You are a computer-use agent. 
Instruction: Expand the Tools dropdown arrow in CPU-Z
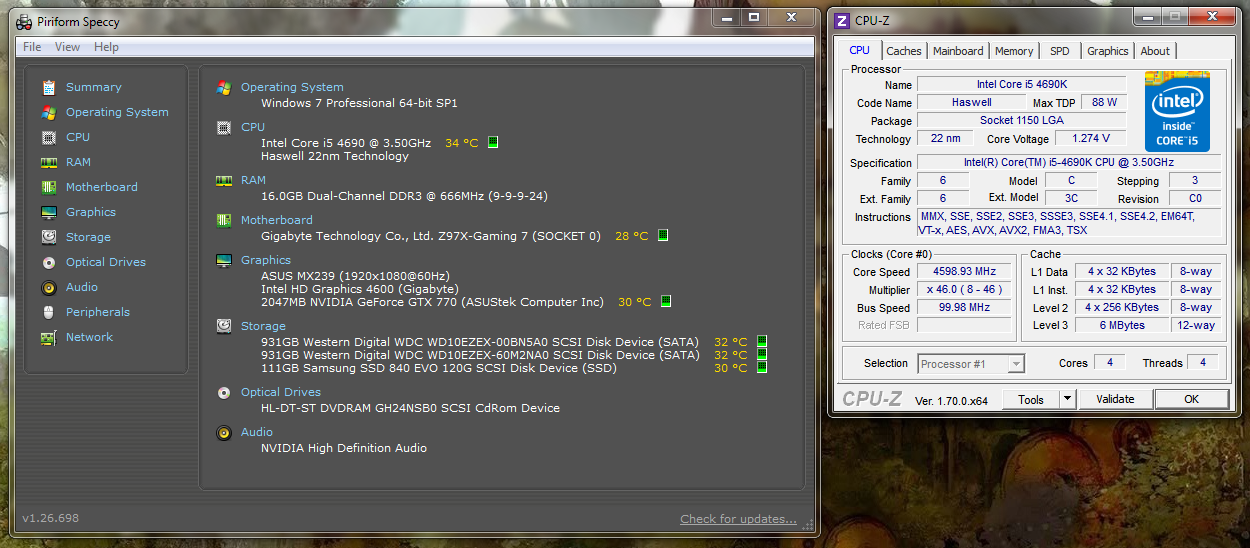(x=1068, y=399)
